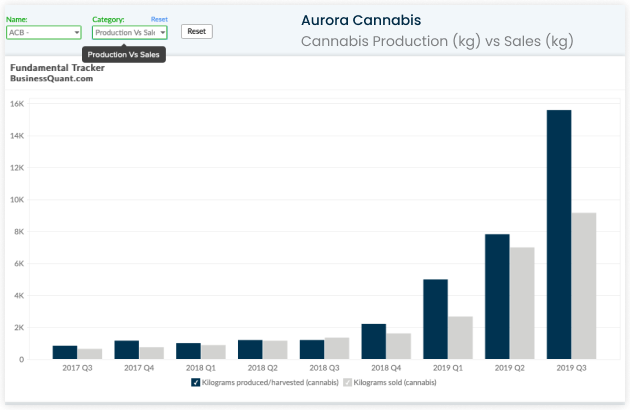
Task: Click the 2017 Q4 axis label
Action: 139,368
